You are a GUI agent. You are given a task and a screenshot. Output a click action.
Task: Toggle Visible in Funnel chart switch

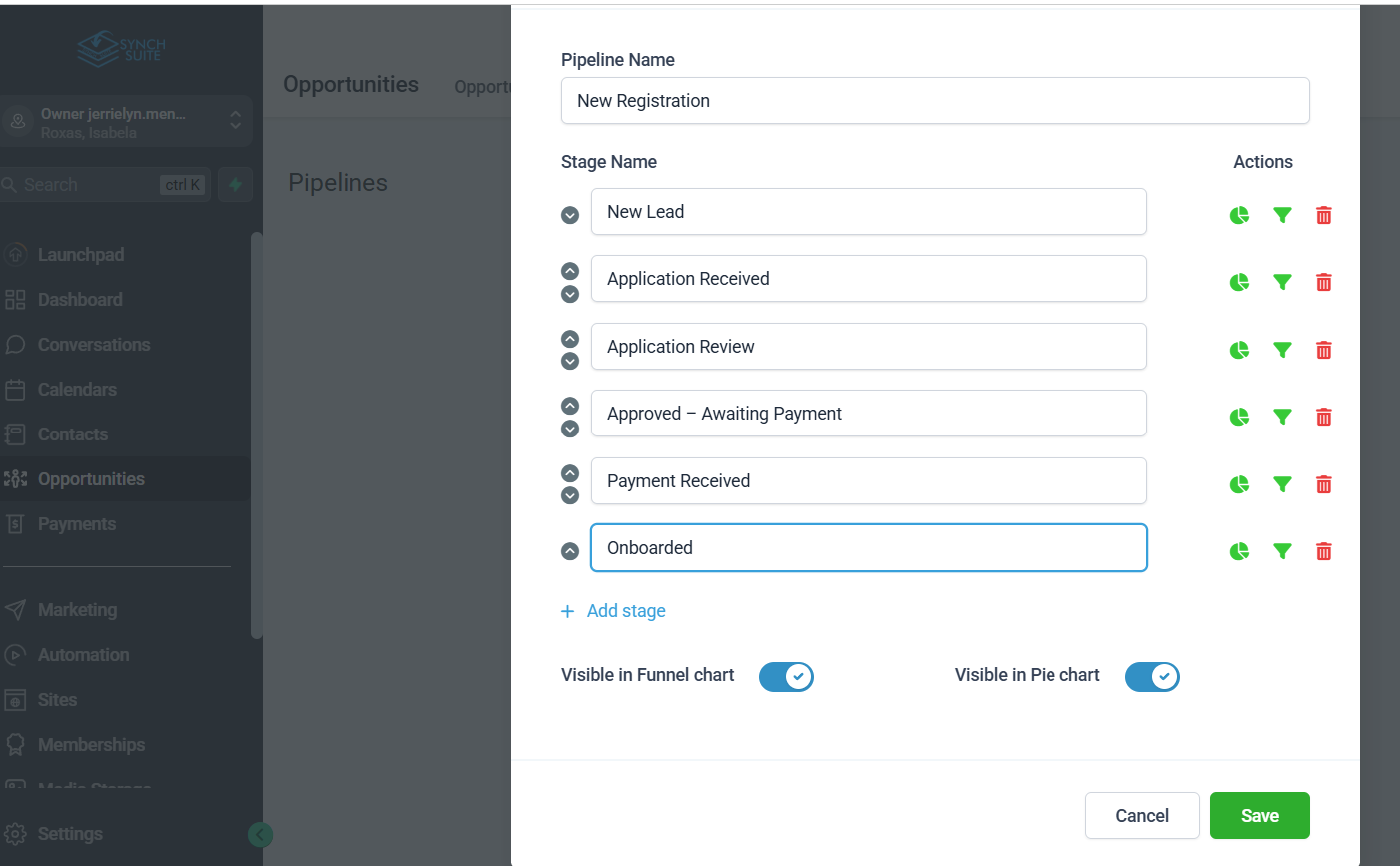point(786,677)
